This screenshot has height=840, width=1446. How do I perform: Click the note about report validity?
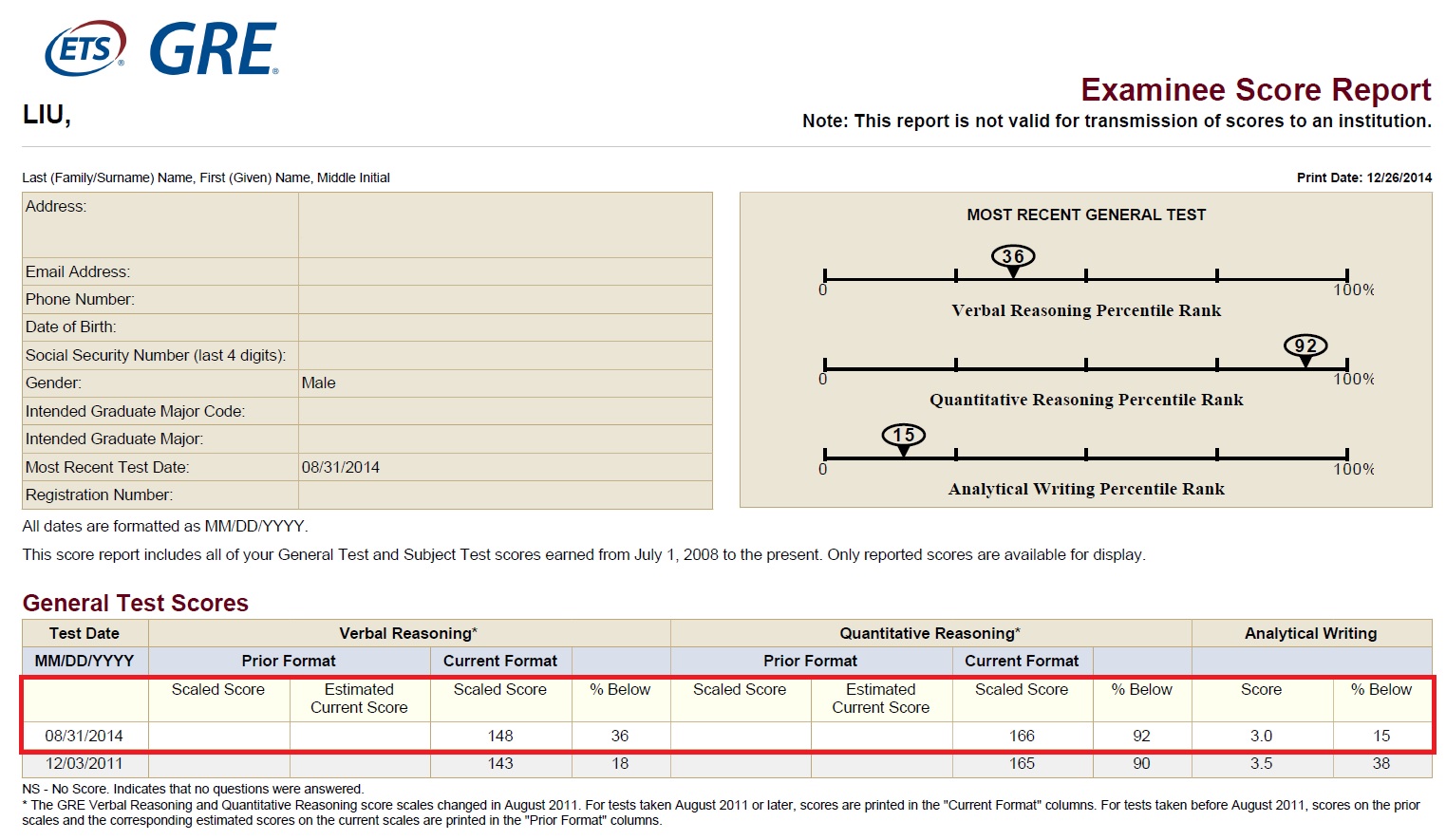[x=1117, y=121]
